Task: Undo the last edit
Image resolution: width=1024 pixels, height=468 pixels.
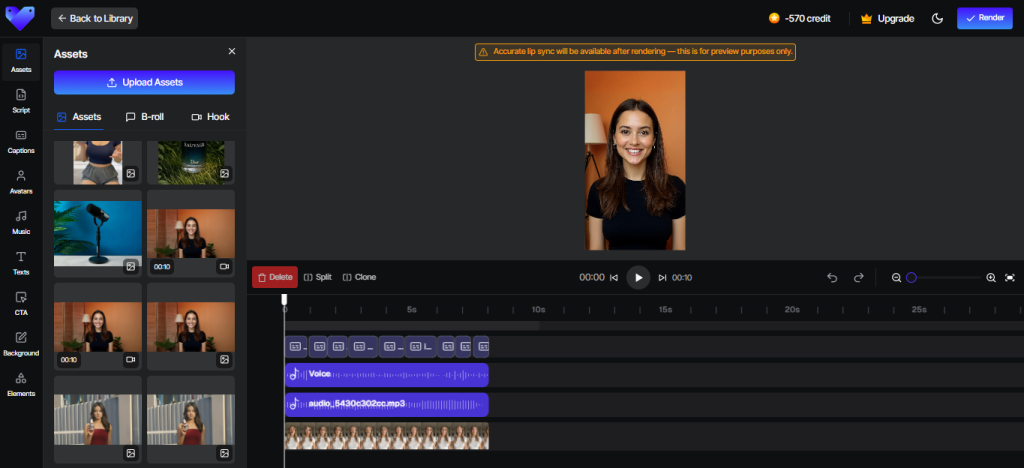Action: (832, 277)
